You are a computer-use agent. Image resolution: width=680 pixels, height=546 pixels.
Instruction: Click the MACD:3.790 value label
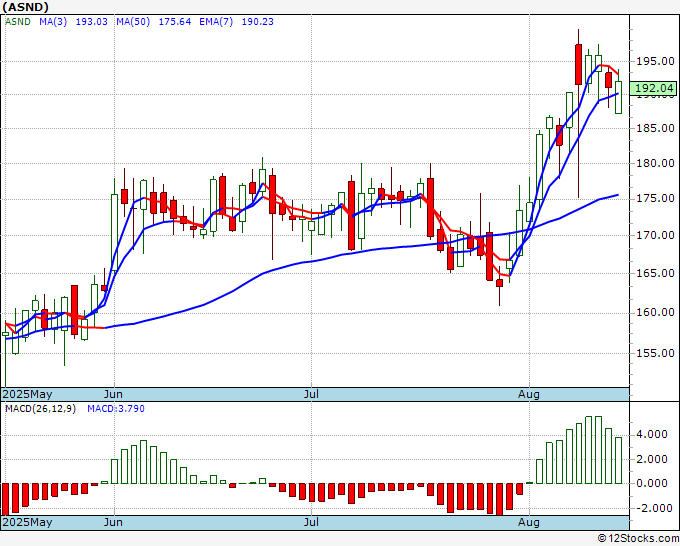pos(116,409)
